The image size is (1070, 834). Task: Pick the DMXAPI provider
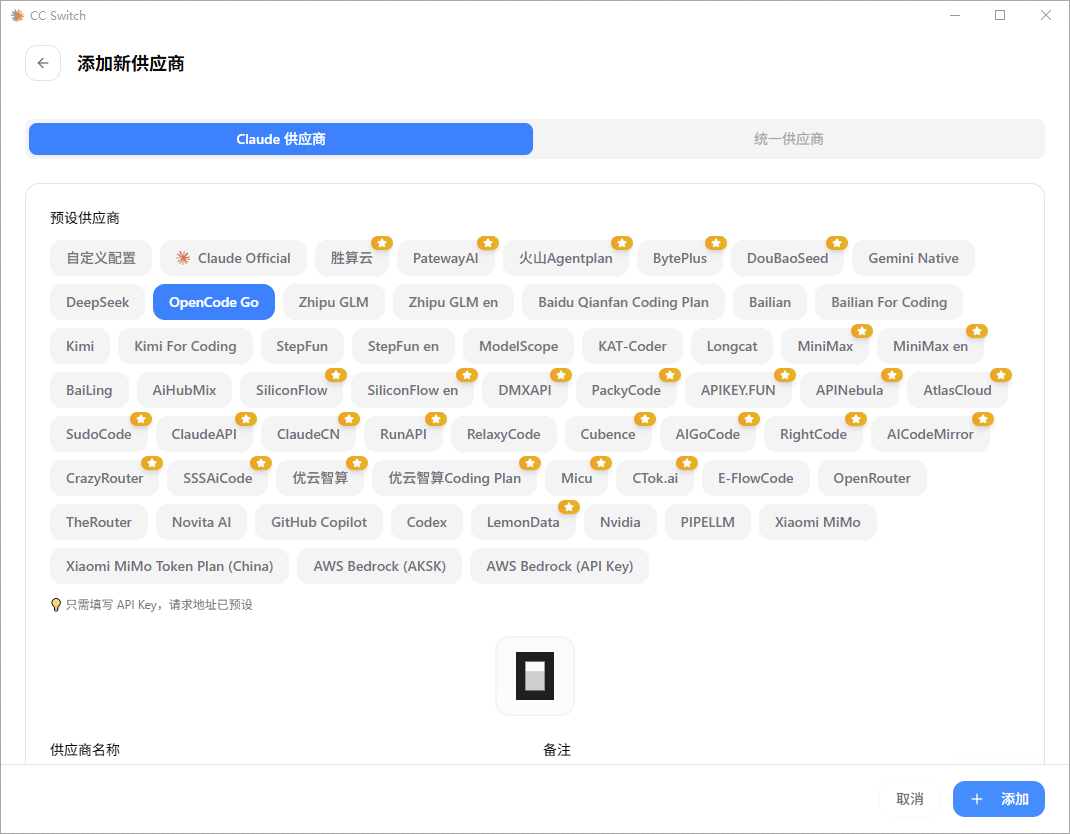tap(525, 390)
